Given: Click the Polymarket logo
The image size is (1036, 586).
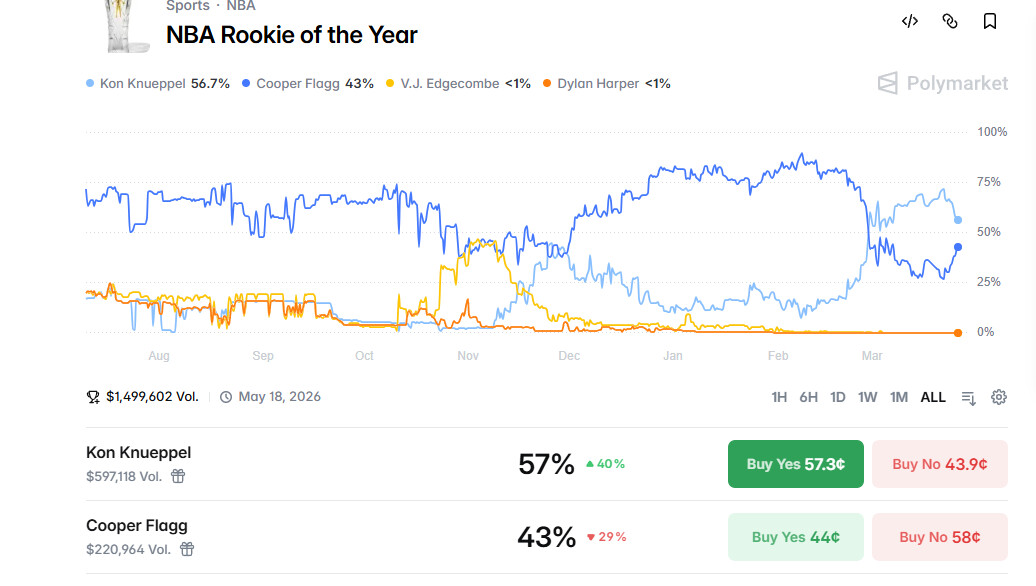Looking at the screenshot, I should point(943,83).
